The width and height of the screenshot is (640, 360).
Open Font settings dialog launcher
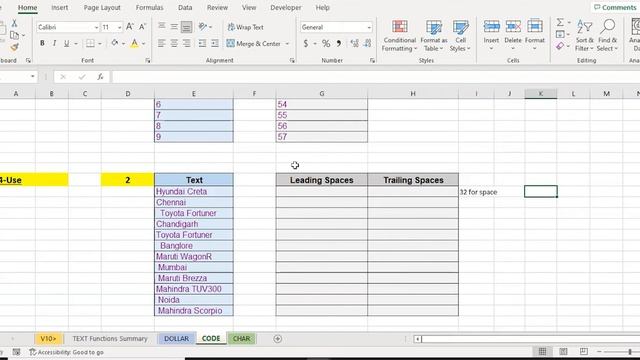click(148, 60)
